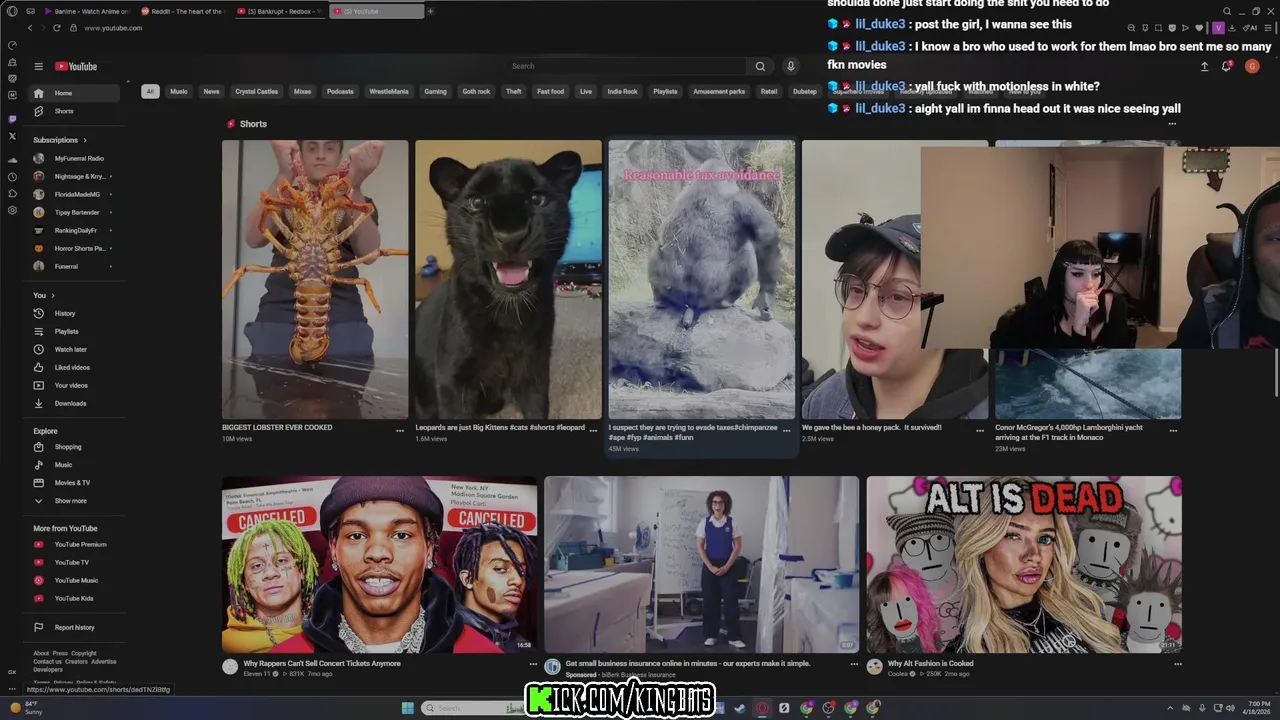Expand the You section
This screenshot has width=1280, height=720.
(x=44, y=295)
